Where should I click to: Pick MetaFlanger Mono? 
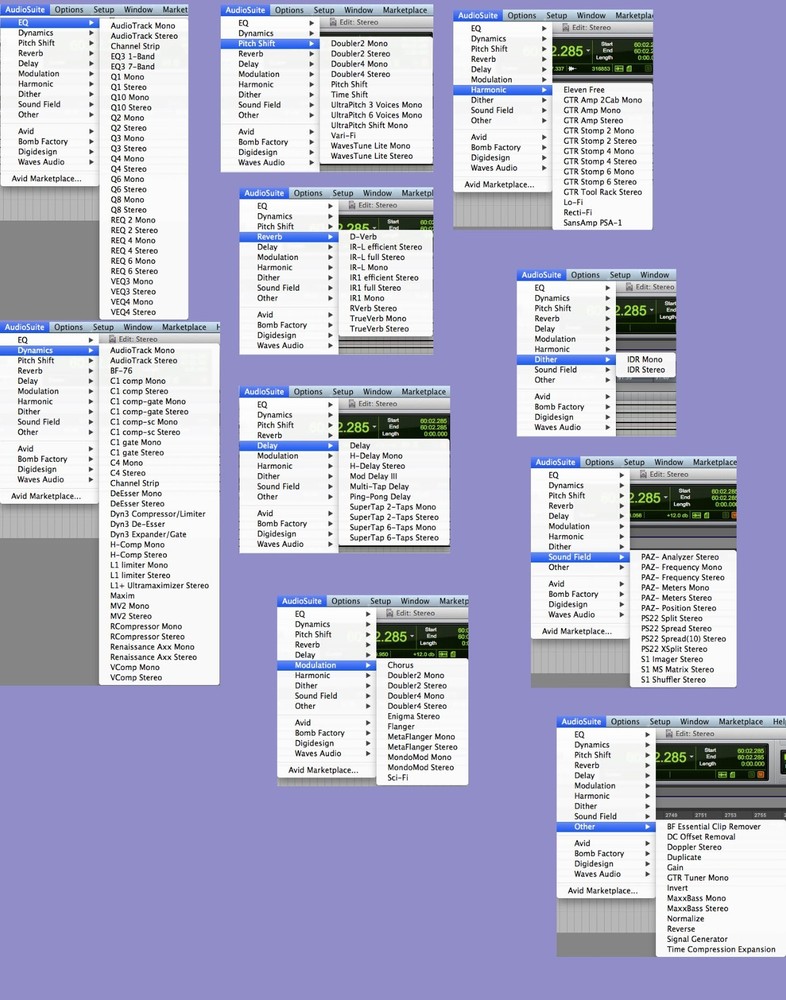[421, 737]
